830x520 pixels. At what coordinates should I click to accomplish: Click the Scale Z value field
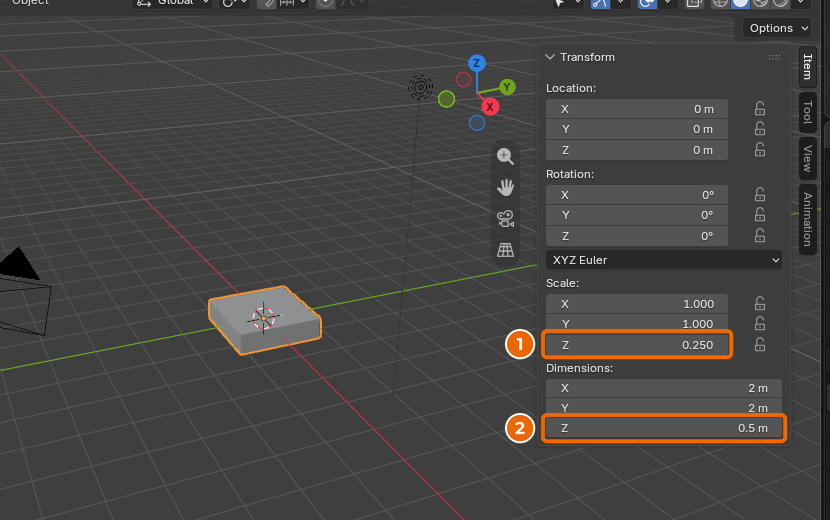(637, 345)
